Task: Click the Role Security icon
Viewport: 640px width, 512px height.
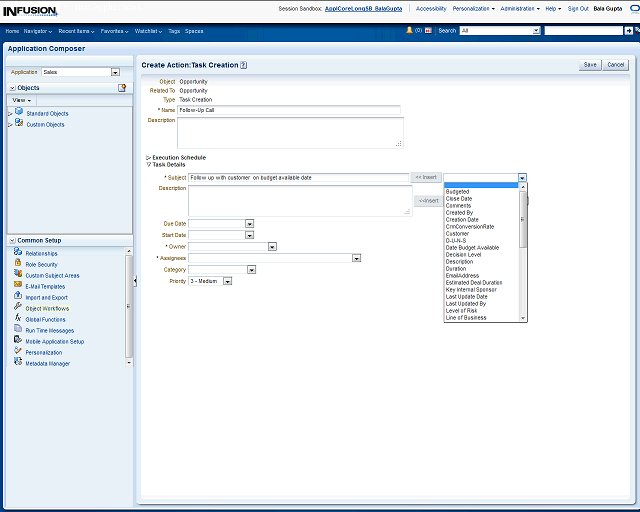Action: [x=18, y=264]
